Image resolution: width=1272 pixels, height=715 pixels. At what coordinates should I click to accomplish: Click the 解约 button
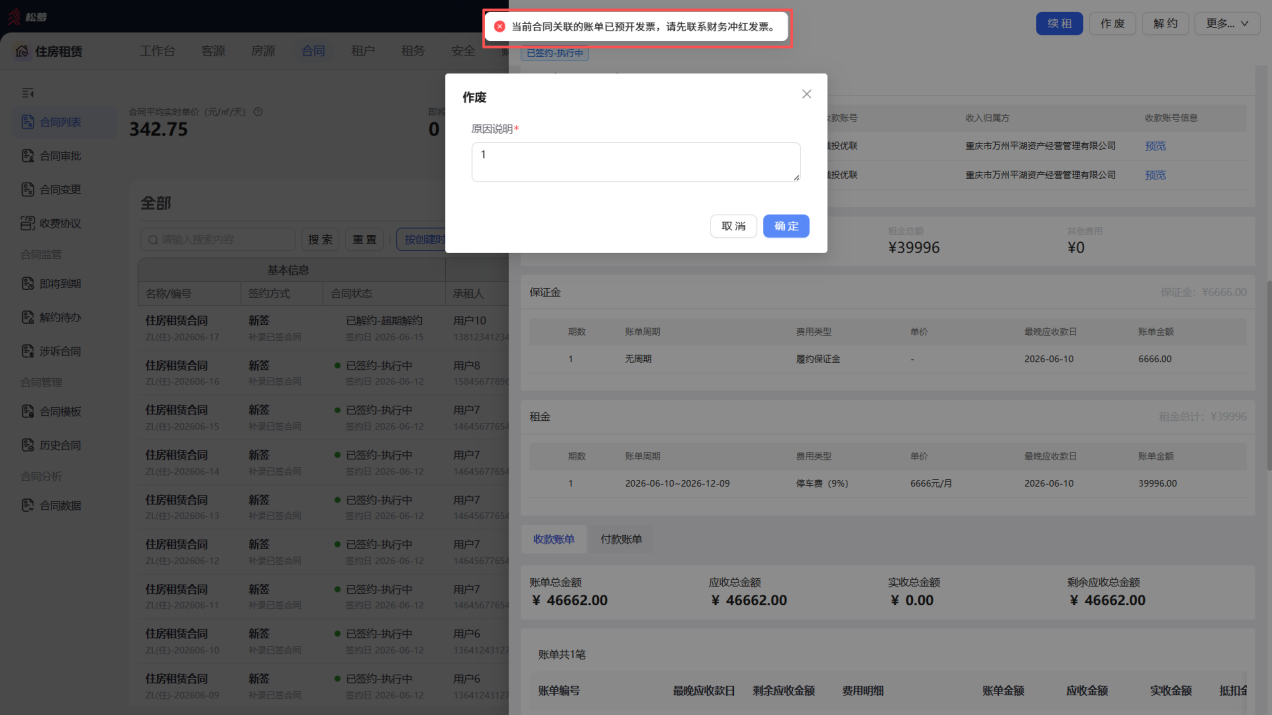(x=1165, y=23)
